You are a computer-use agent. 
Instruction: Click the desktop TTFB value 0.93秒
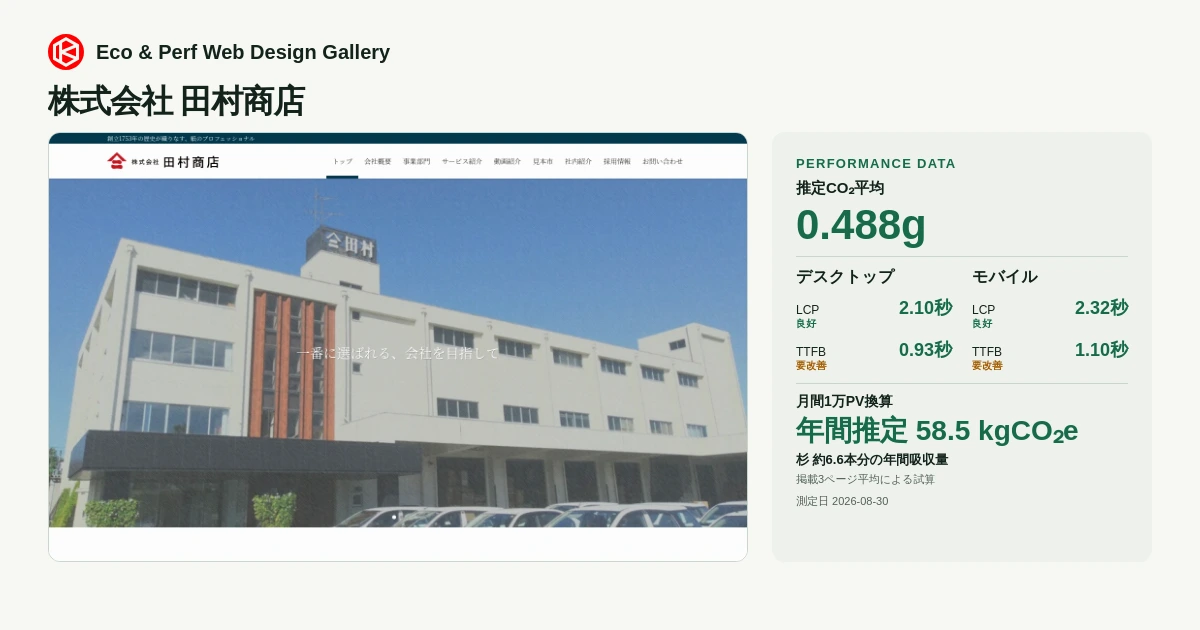coord(925,350)
